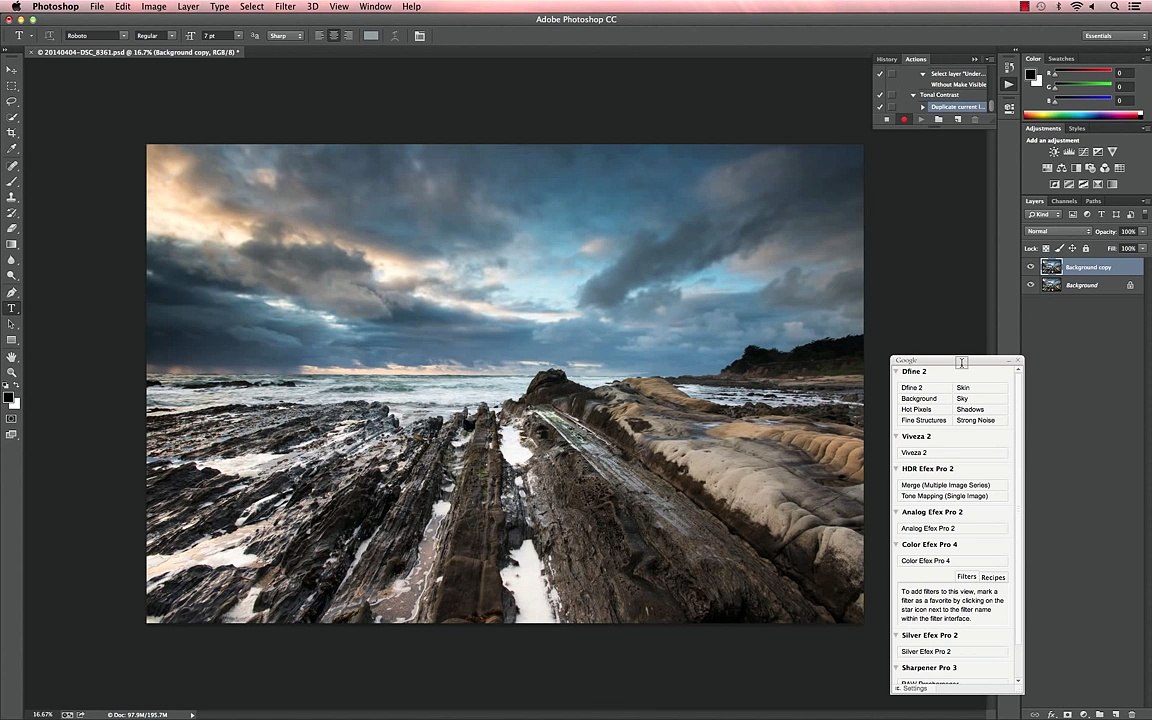
Task: Click the record button in Actions panel
Action: coord(904,120)
